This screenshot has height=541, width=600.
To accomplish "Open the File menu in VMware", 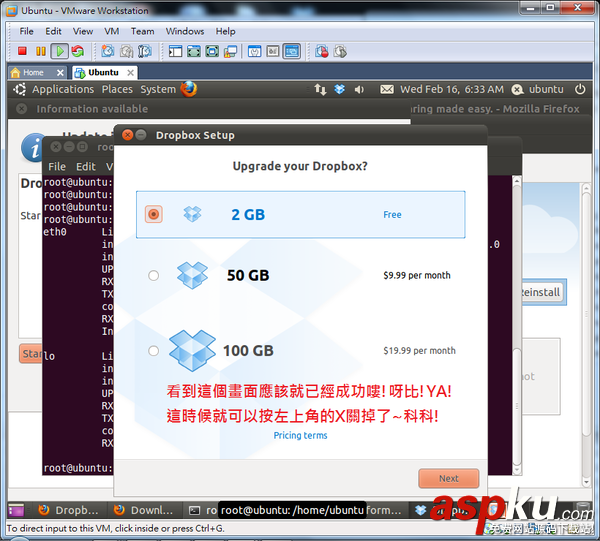I will (x=26, y=31).
